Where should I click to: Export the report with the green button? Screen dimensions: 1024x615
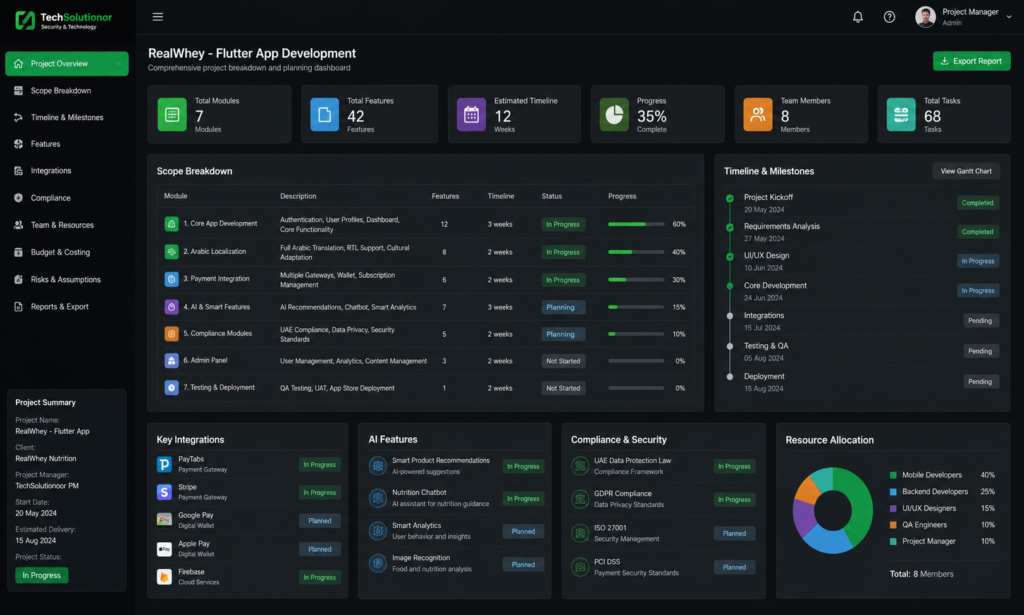971,61
